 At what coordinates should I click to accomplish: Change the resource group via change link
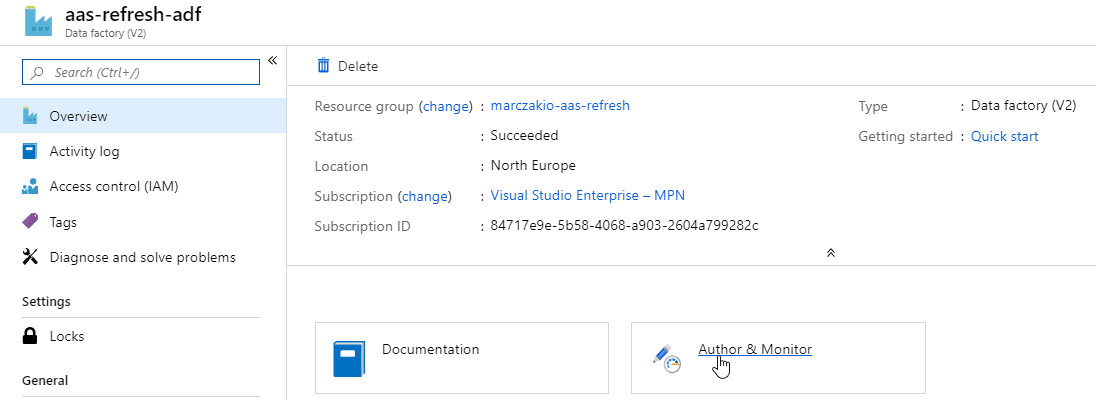pyautogui.click(x=445, y=106)
